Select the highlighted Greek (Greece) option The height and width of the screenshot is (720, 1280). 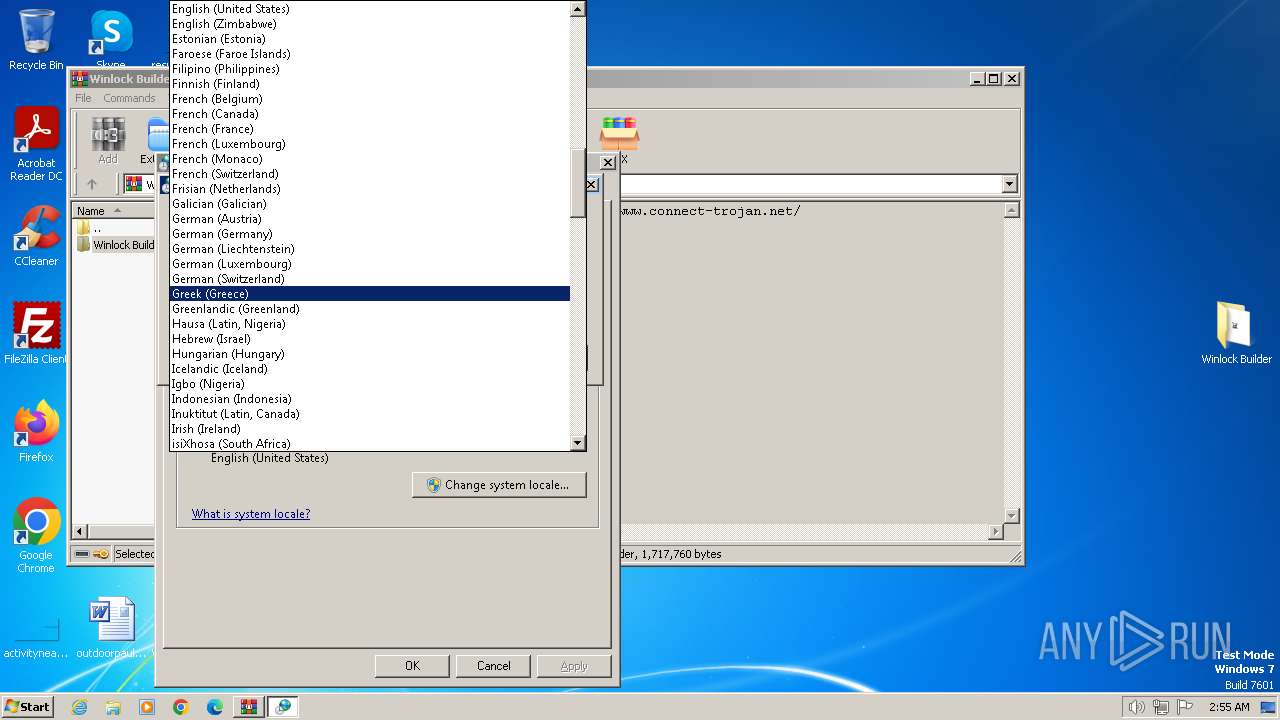click(369, 294)
